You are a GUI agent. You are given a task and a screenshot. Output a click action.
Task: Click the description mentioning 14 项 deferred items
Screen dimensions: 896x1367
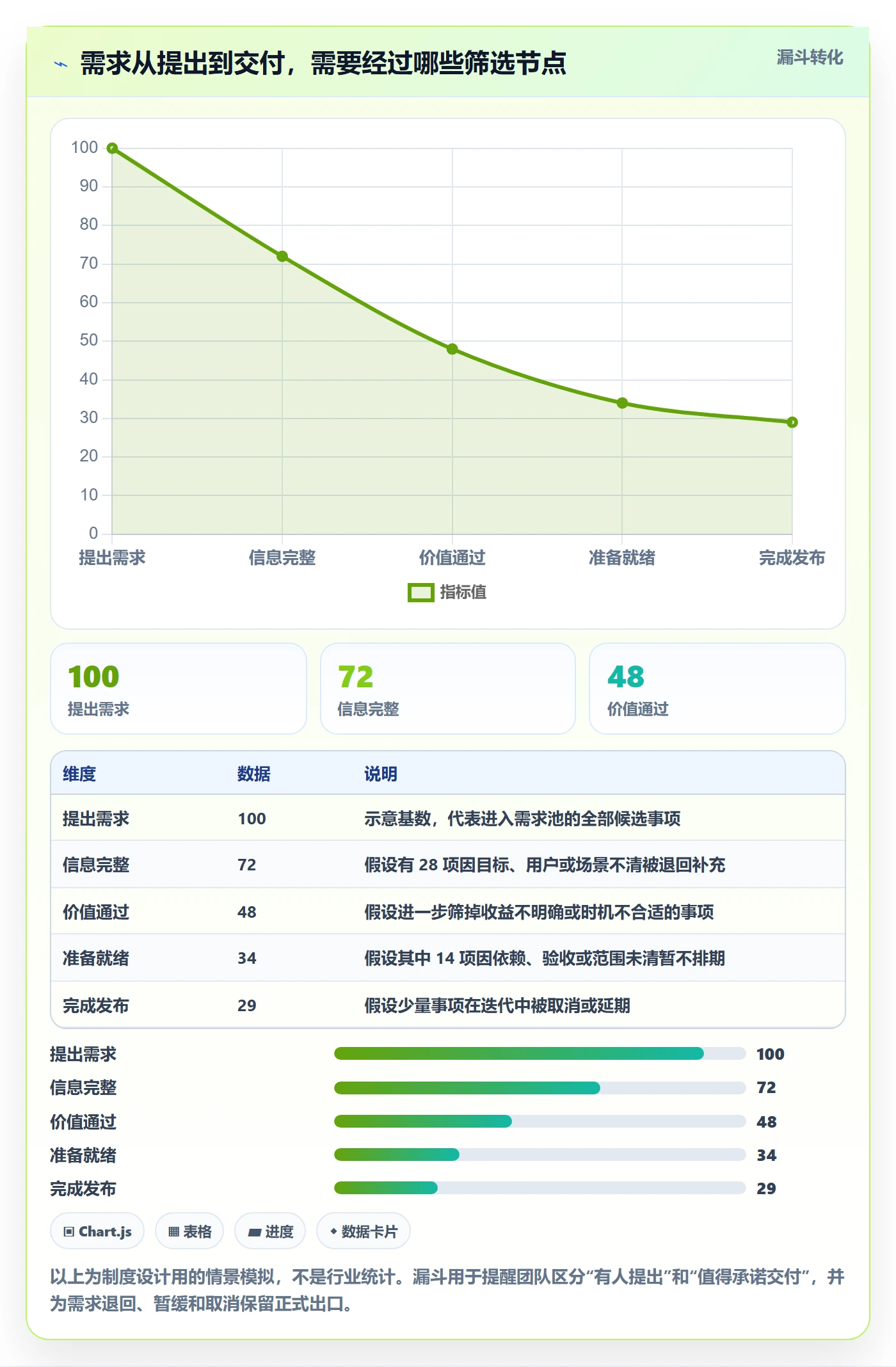(x=545, y=958)
